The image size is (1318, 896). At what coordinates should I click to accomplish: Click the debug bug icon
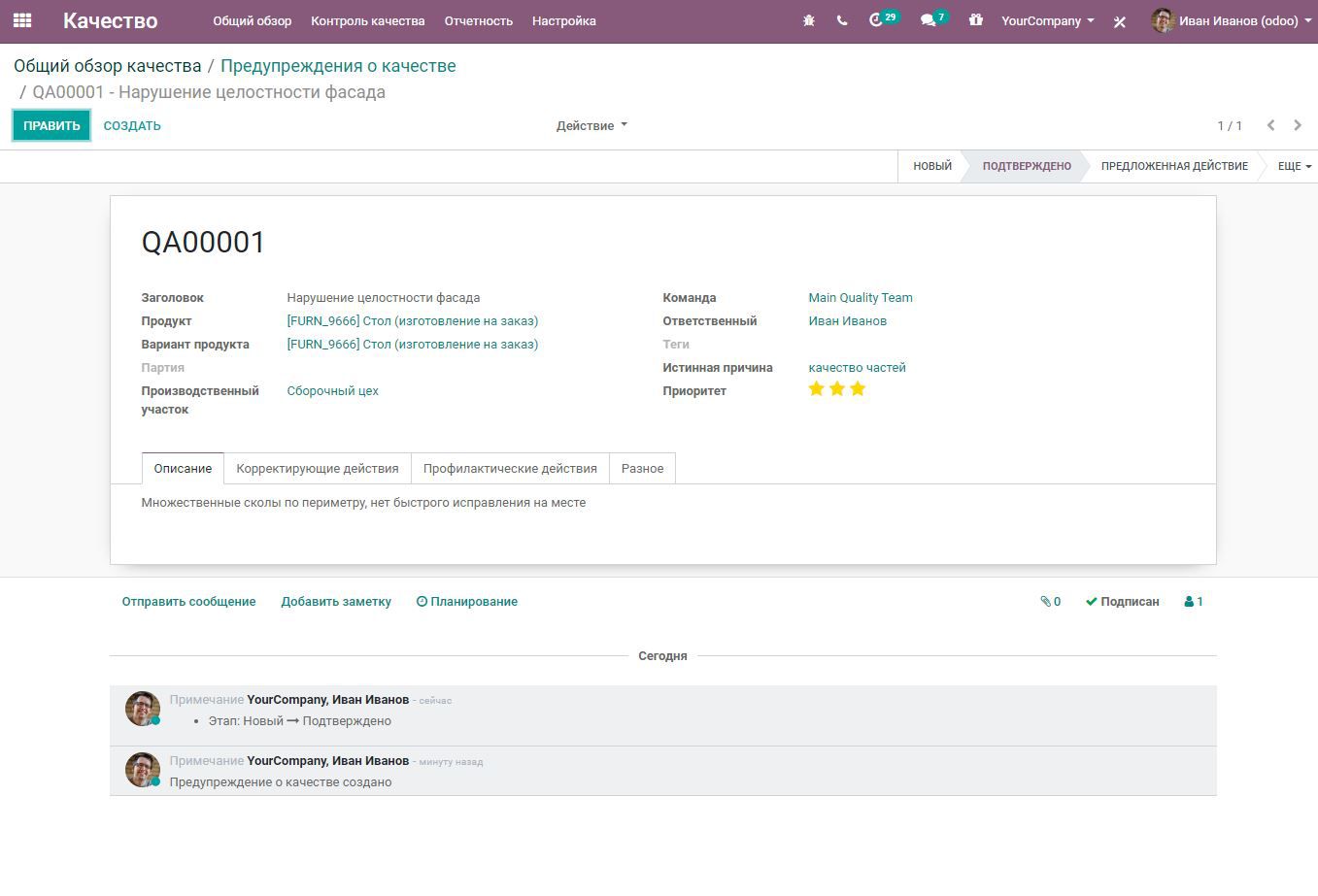(x=809, y=20)
